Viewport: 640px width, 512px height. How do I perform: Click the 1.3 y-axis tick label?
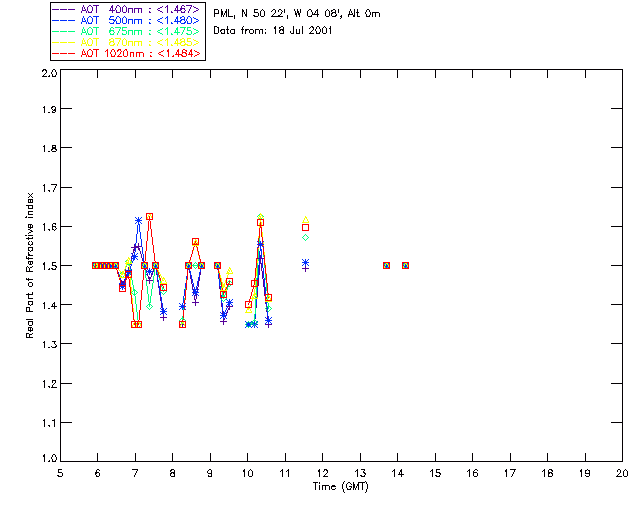(49, 344)
